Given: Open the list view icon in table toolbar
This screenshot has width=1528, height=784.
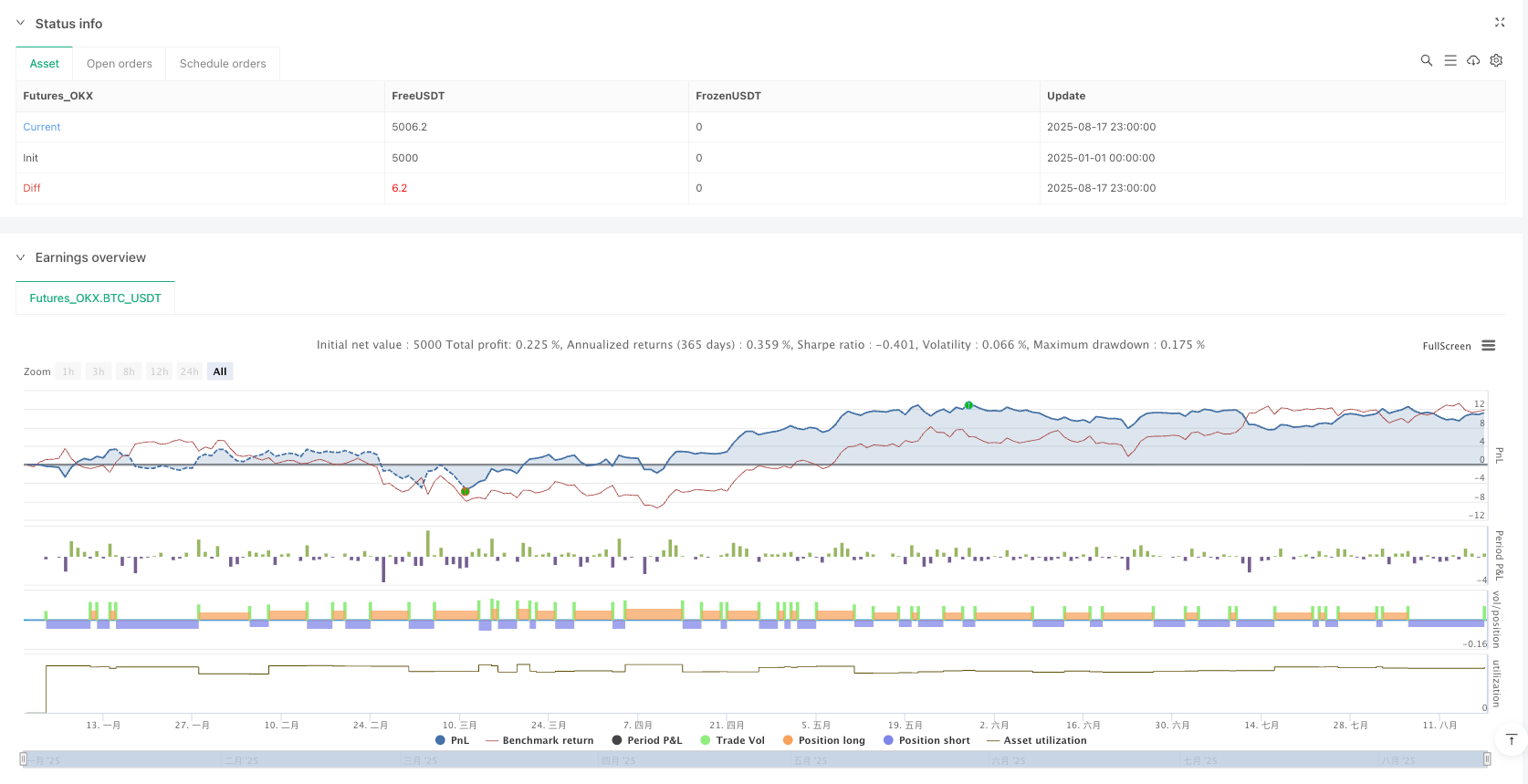Looking at the screenshot, I should tap(1450, 60).
